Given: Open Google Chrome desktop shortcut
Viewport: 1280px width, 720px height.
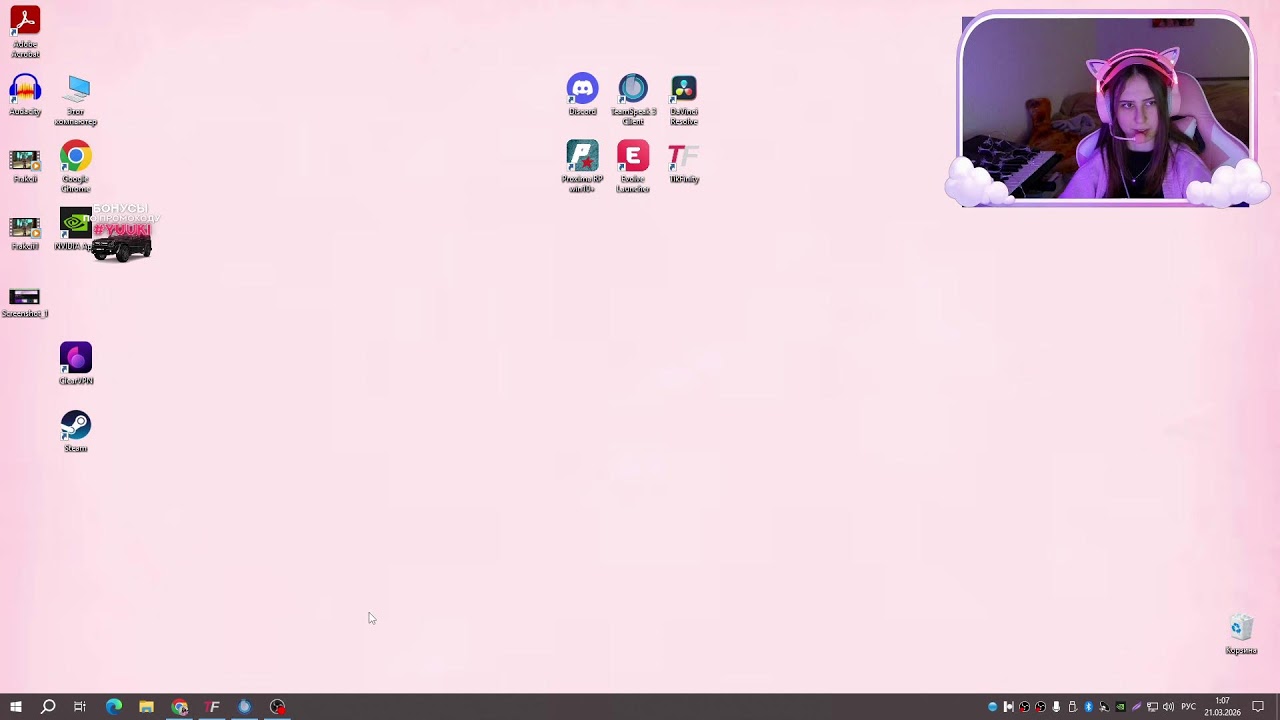Looking at the screenshot, I should pos(76,167).
